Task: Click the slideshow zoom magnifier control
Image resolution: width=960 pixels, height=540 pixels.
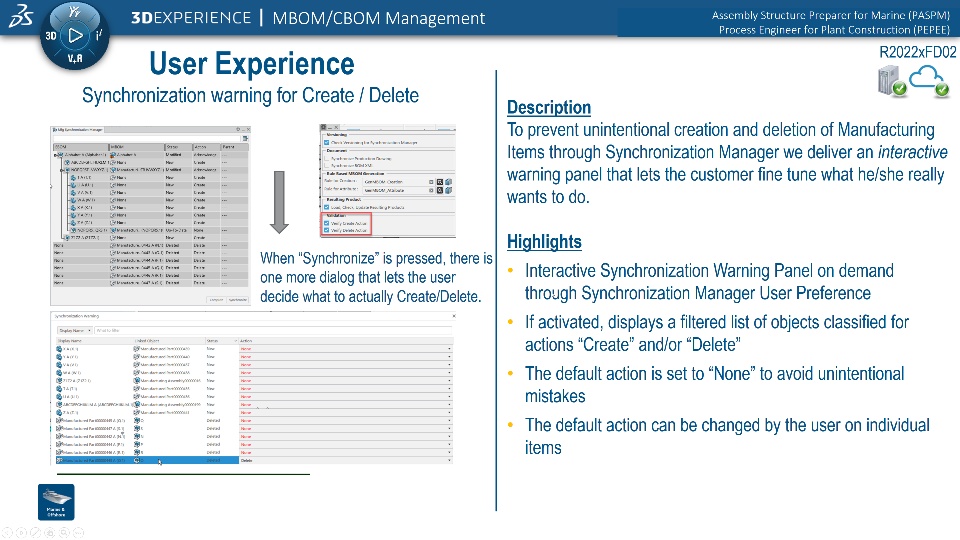Action: tap(64, 533)
